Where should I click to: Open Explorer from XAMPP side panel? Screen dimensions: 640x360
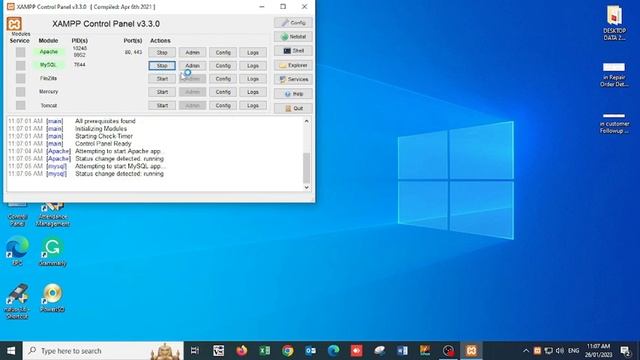coord(293,65)
